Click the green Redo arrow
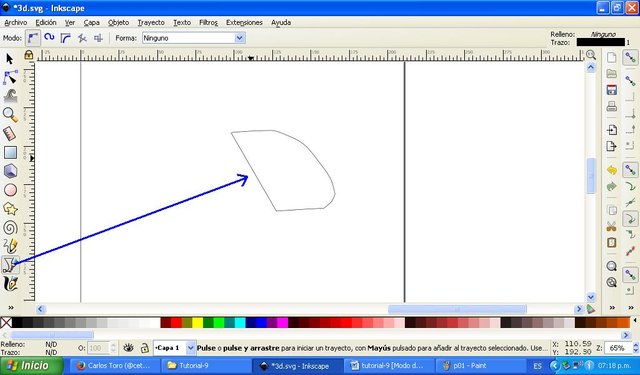The height and width of the screenshot is (375, 640). pyautogui.click(x=611, y=186)
